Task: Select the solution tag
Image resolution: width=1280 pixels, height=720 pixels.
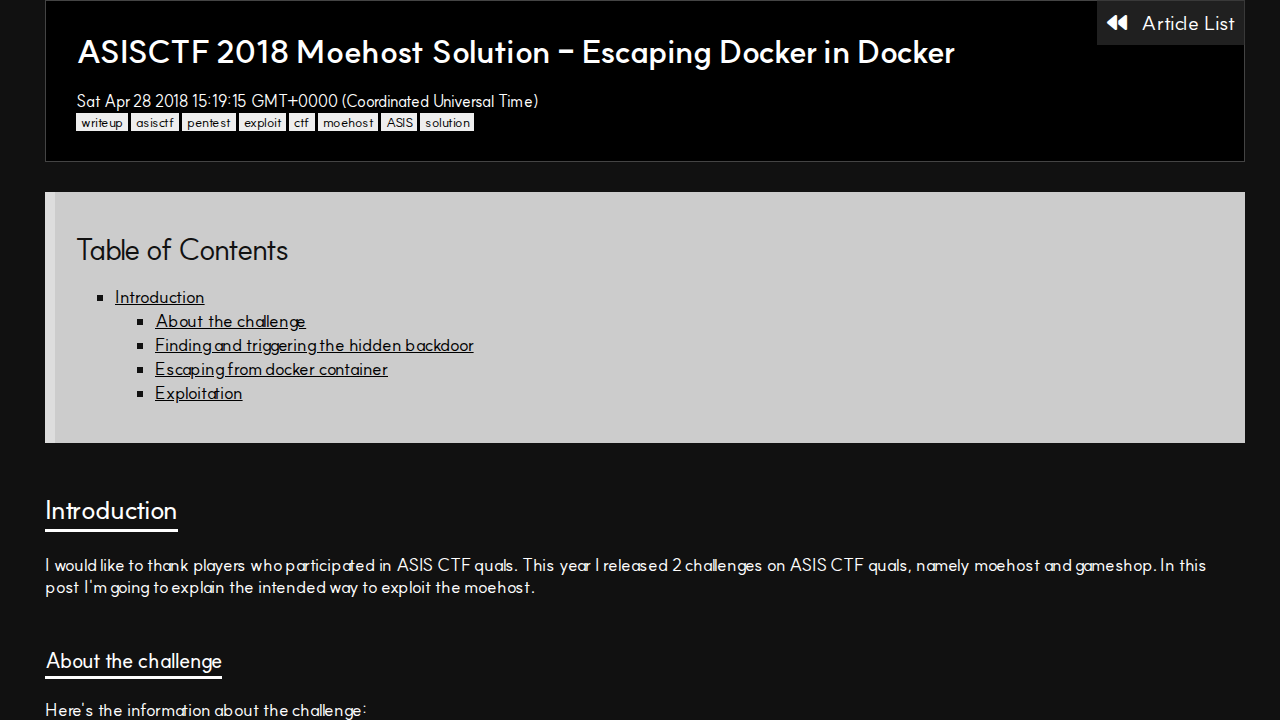Action: coord(447,122)
